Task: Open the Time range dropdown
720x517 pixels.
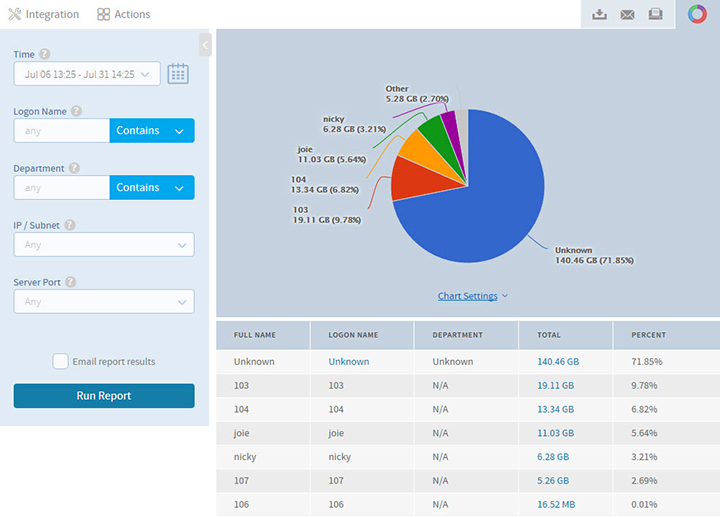Action: pyautogui.click(x=87, y=73)
